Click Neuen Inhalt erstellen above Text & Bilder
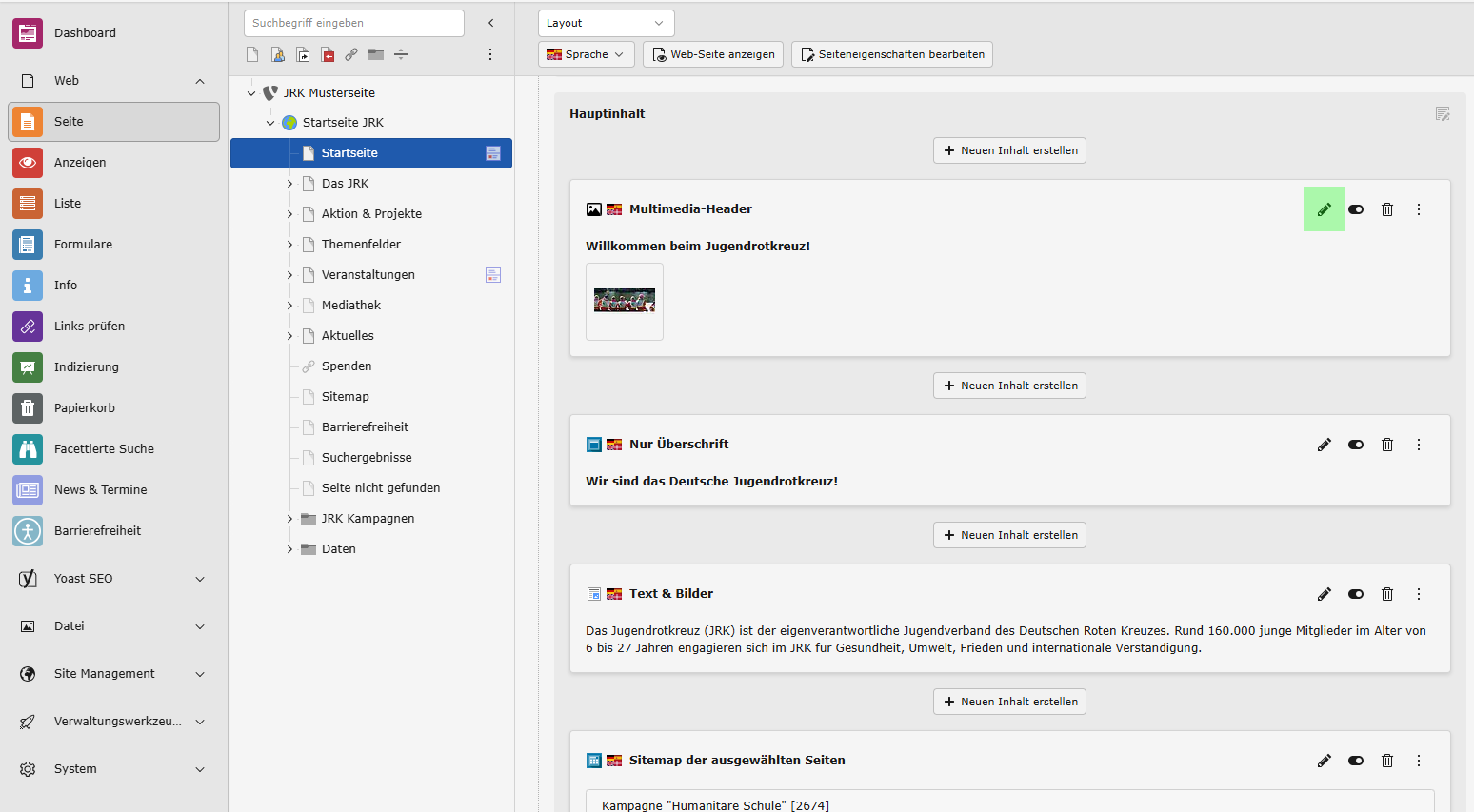The image size is (1474, 812). pyautogui.click(x=1009, y=535)
